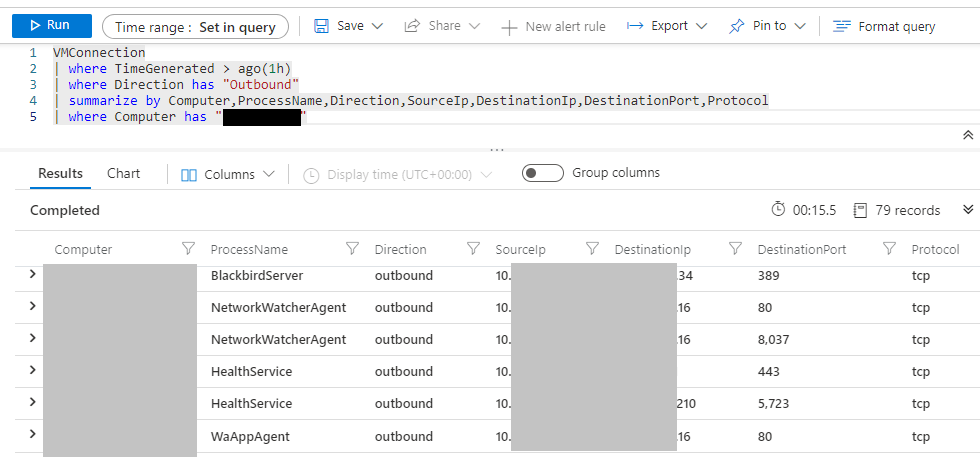Open the Export dropdown menu
The height and width of the screenshot is (457, 980).
(x=667, y=26)
